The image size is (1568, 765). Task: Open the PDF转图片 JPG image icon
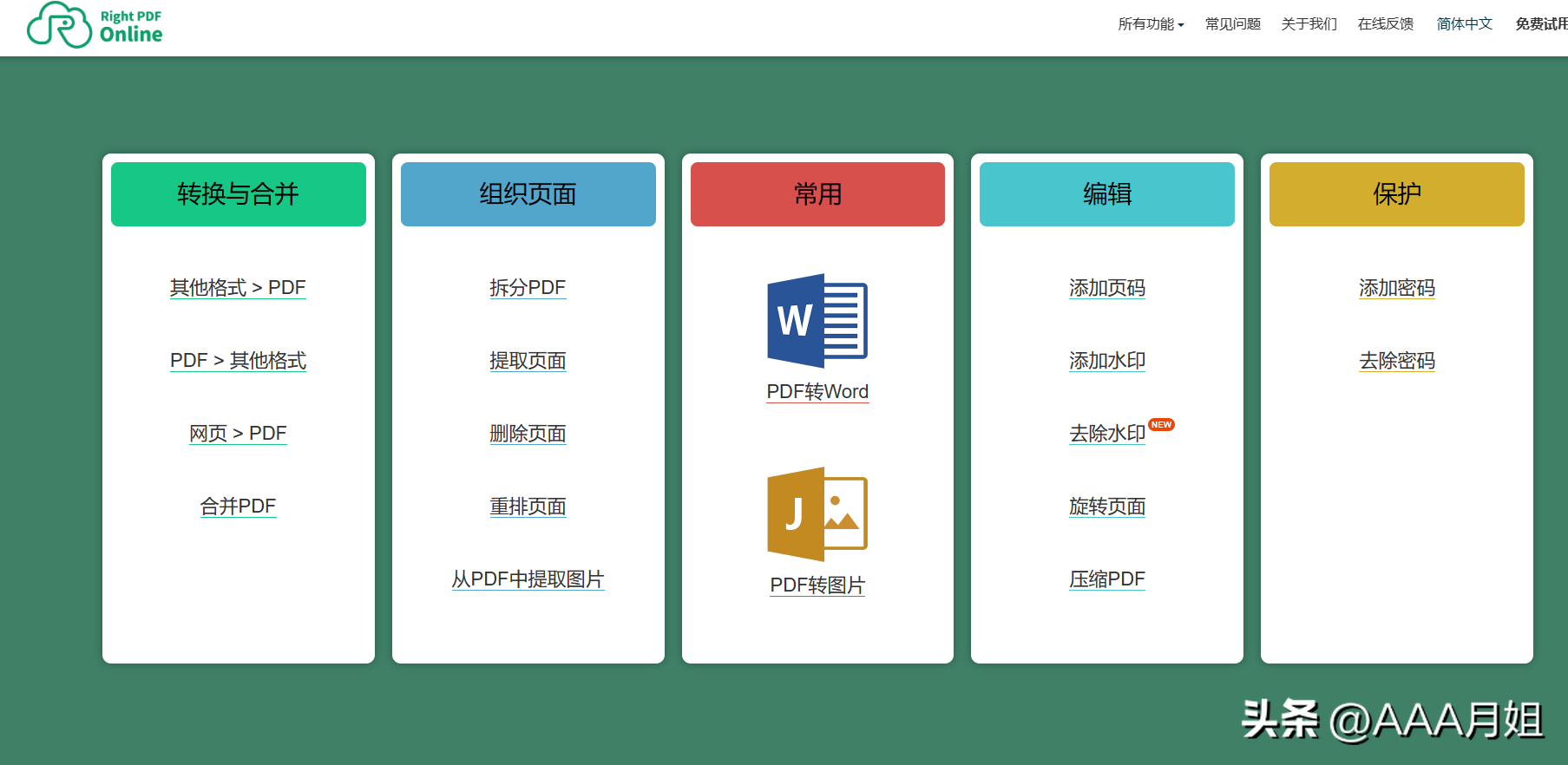click(x=817, y=514)
